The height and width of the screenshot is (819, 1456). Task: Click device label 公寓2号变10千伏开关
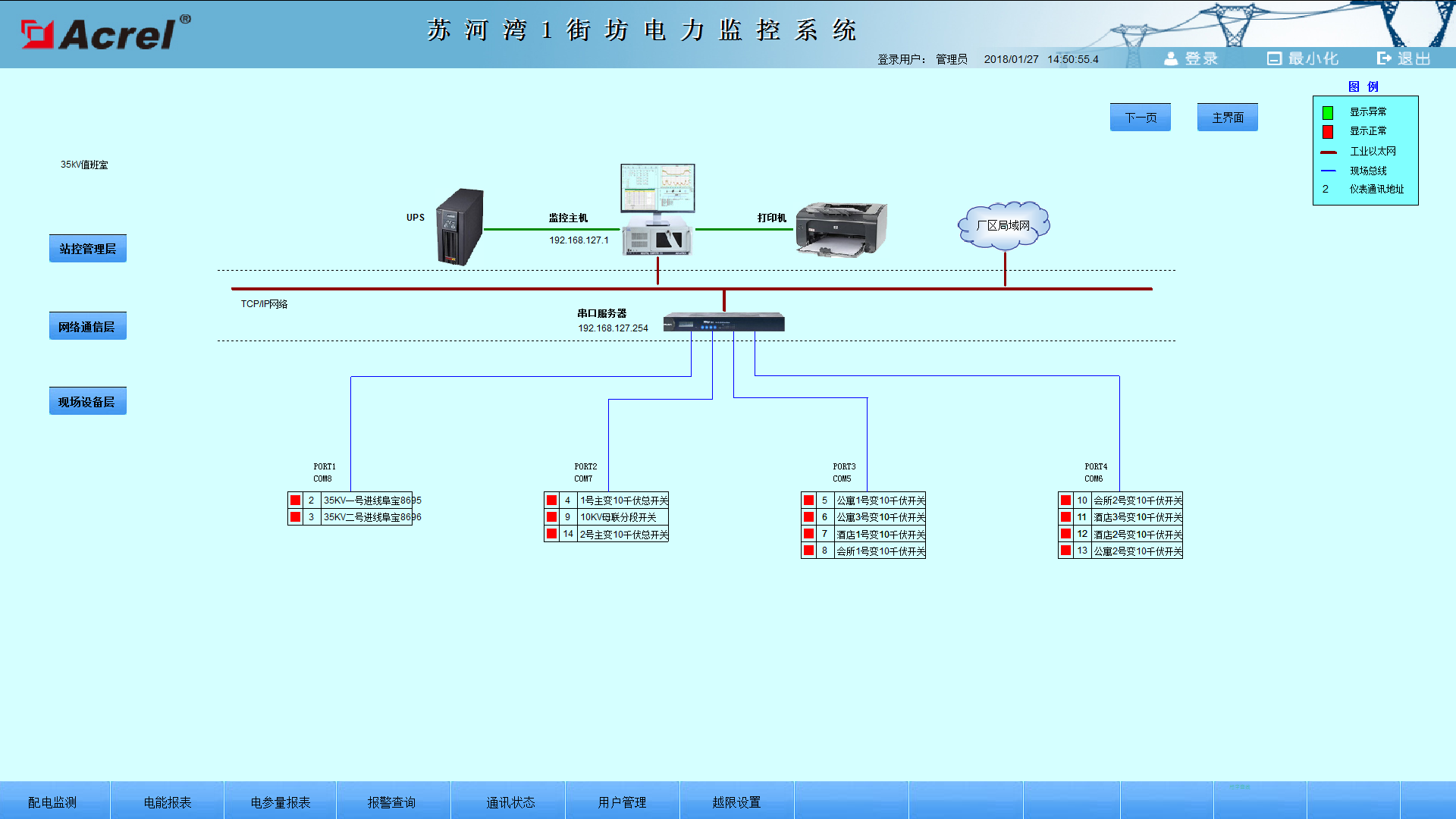[x=1138, y=551]
